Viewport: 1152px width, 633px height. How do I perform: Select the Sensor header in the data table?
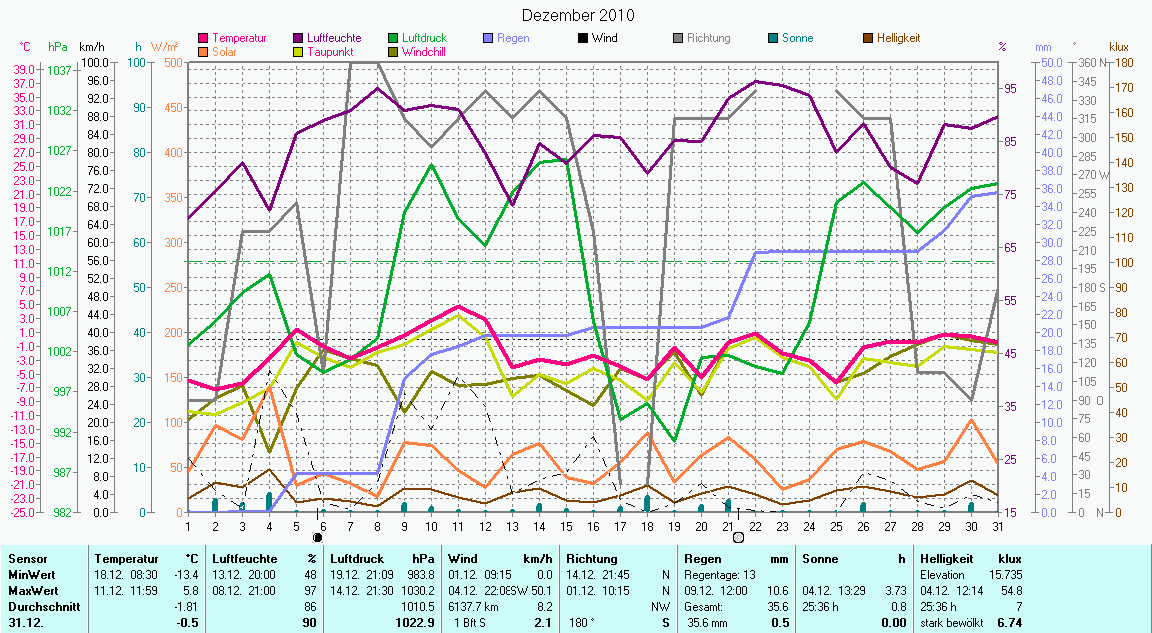click(26, 559)
